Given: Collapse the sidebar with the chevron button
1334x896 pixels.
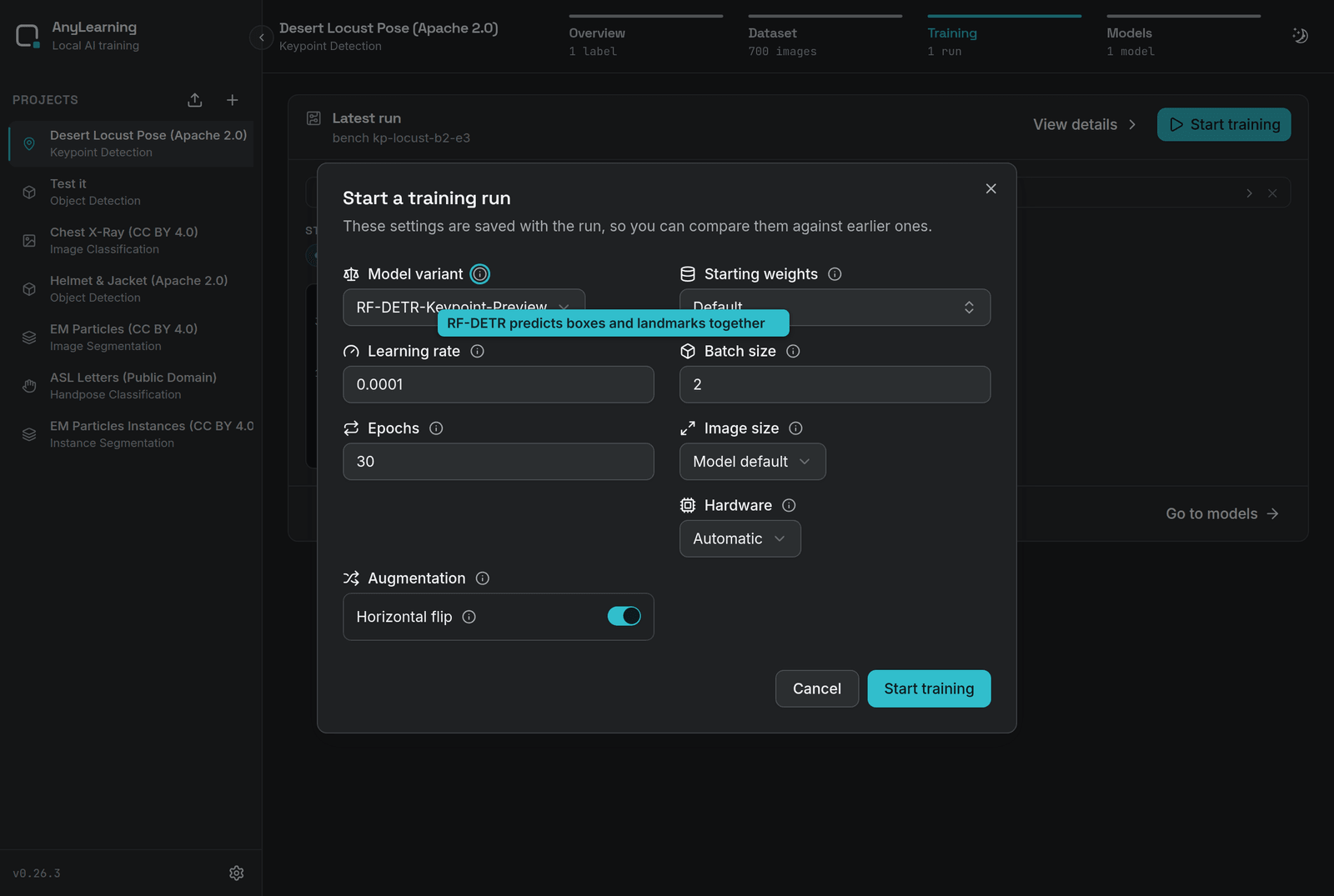Looking at the screenshot, I should (262, 38).
